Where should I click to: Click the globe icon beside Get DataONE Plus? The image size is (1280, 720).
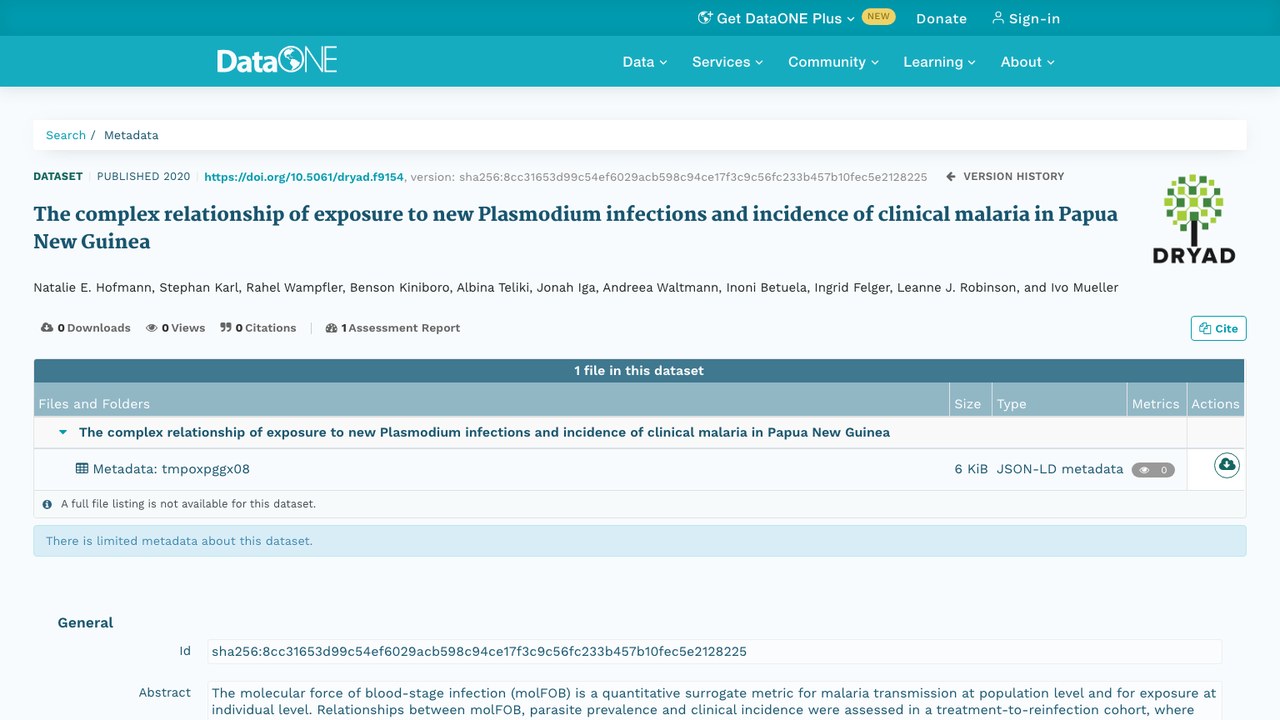[705, 18]
